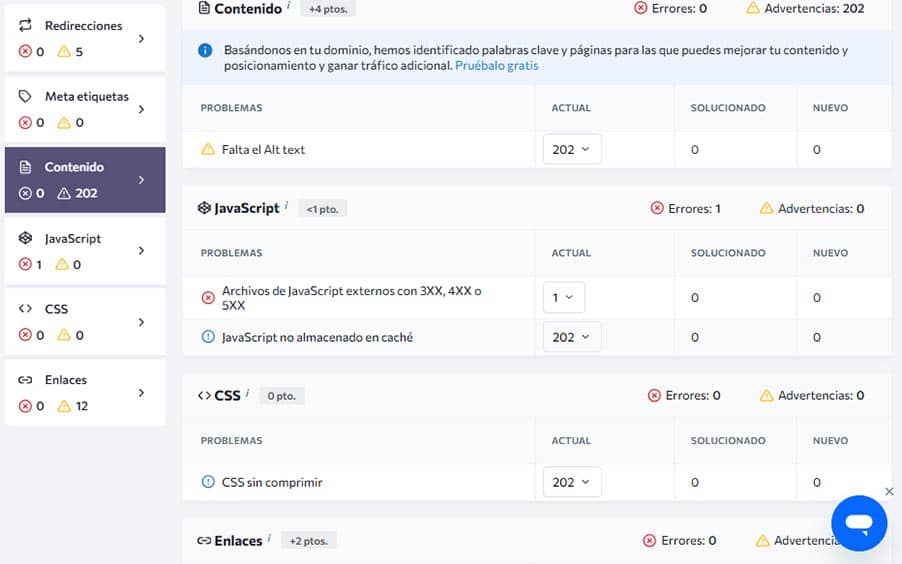Click the blue chat support bubble icon
The height and width of the screenshot is (564, 902).
(x=859, y=523)
